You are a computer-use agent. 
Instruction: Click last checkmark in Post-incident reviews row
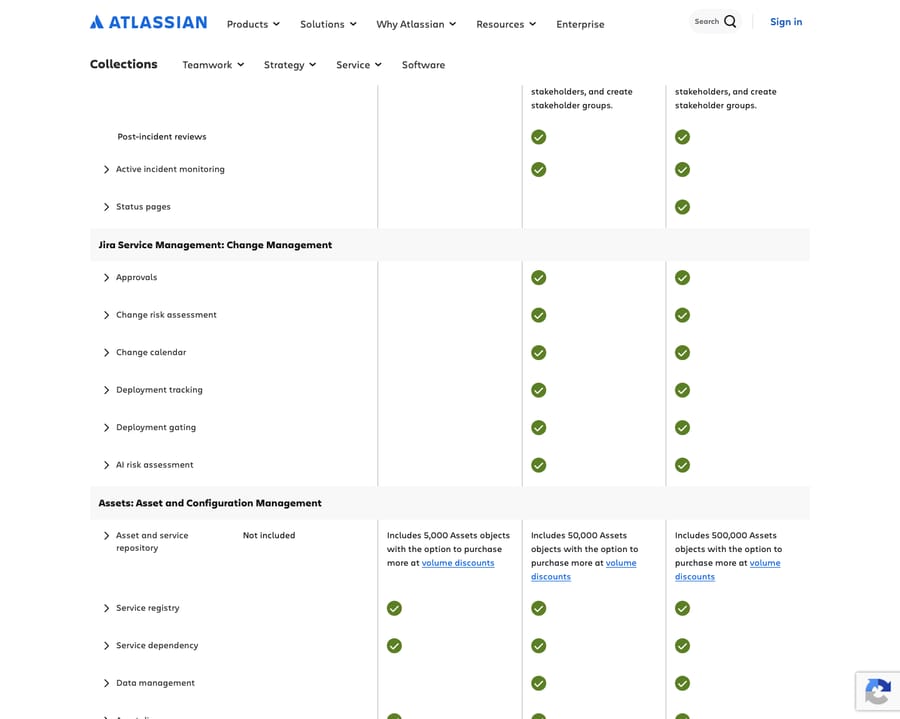682,137
